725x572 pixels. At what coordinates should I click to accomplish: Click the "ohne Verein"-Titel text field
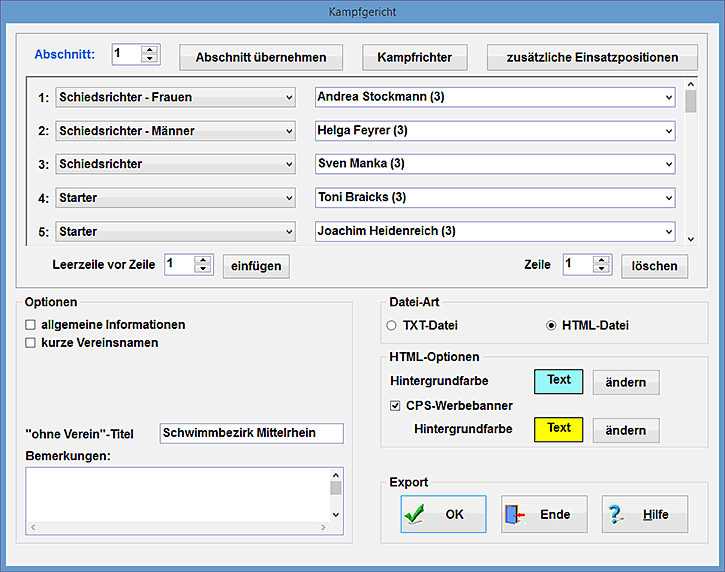click(x=251, y=434)
